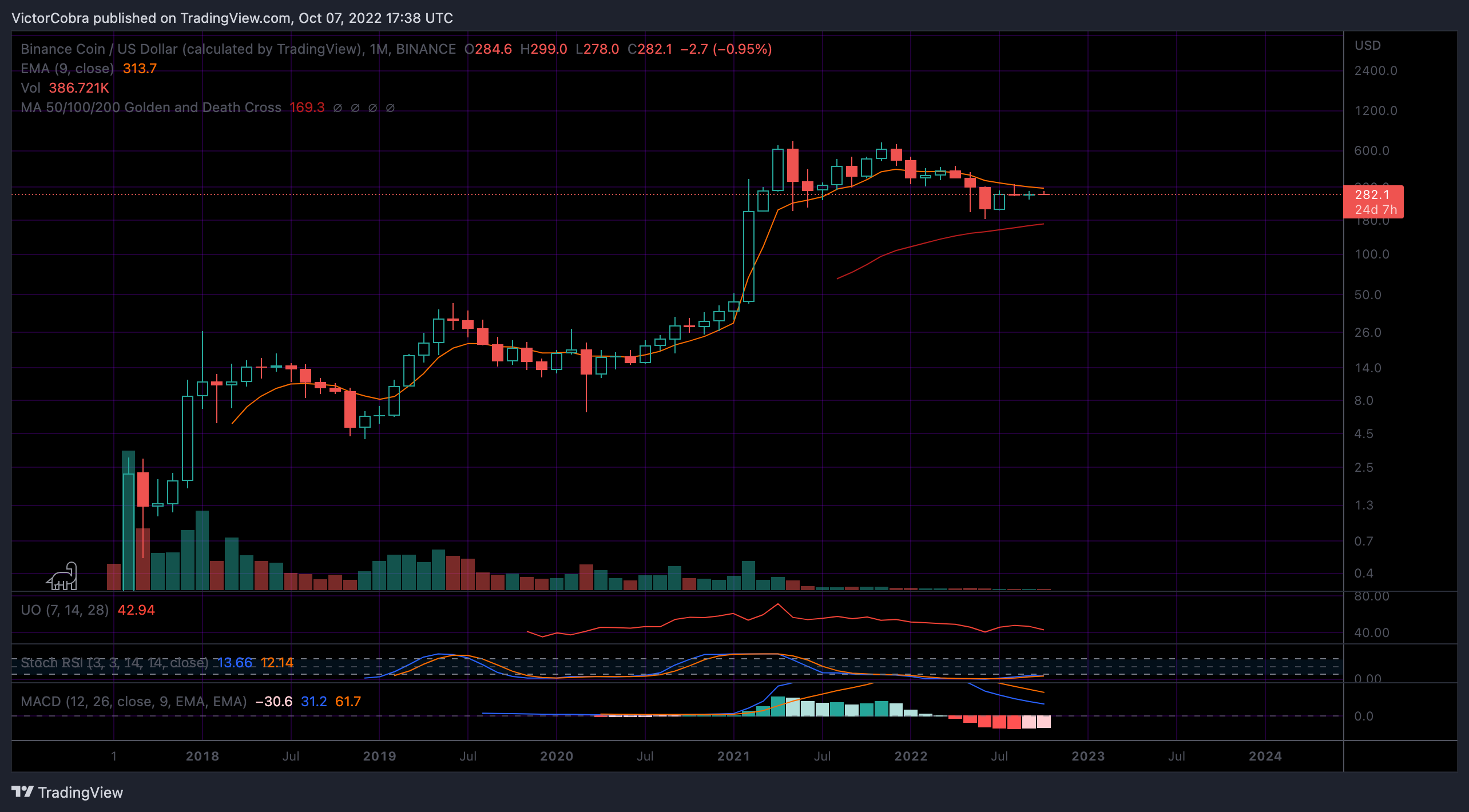
Task: Click the 2020 label on the time axis
Action: (x=557, y=756)
